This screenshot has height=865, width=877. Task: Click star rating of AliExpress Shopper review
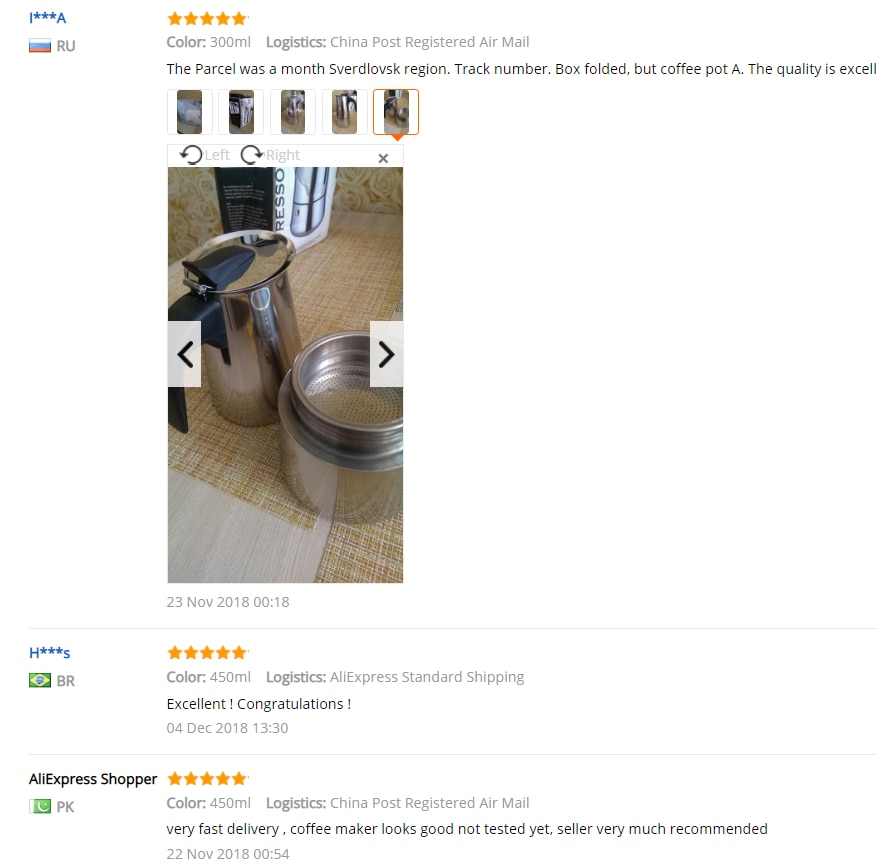[208, 778]
